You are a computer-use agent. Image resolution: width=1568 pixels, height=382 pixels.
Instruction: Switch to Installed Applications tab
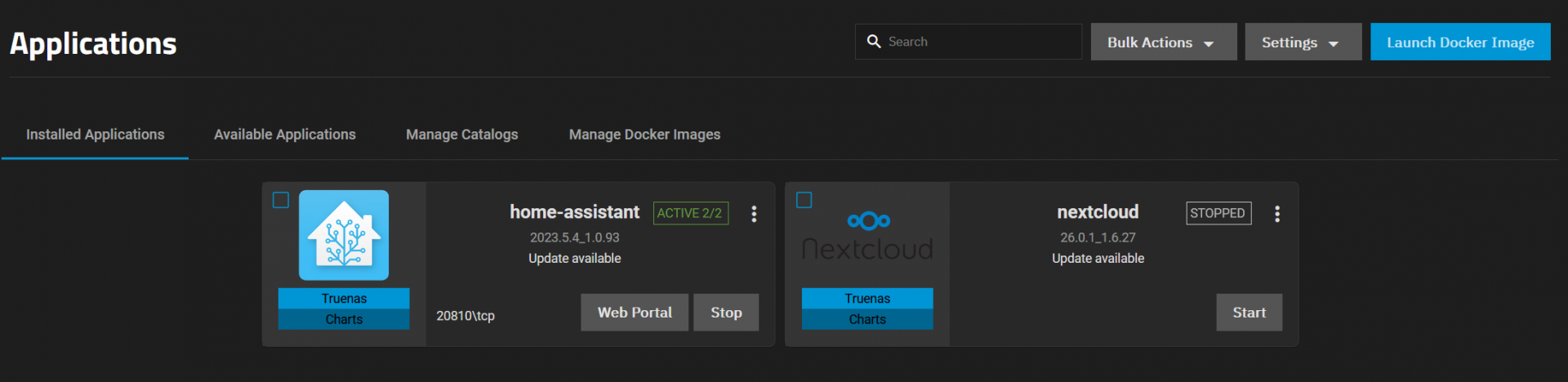pos(95,135)
